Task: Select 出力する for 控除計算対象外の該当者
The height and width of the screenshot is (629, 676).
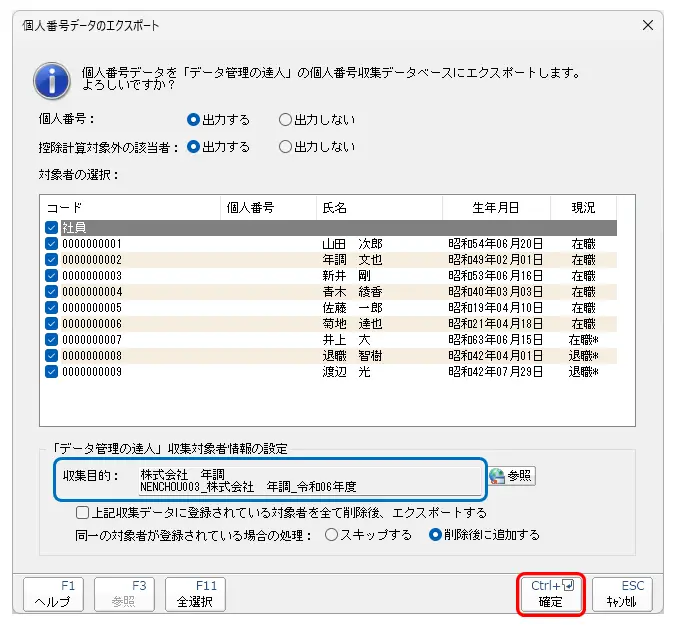Action: point(194,147)
